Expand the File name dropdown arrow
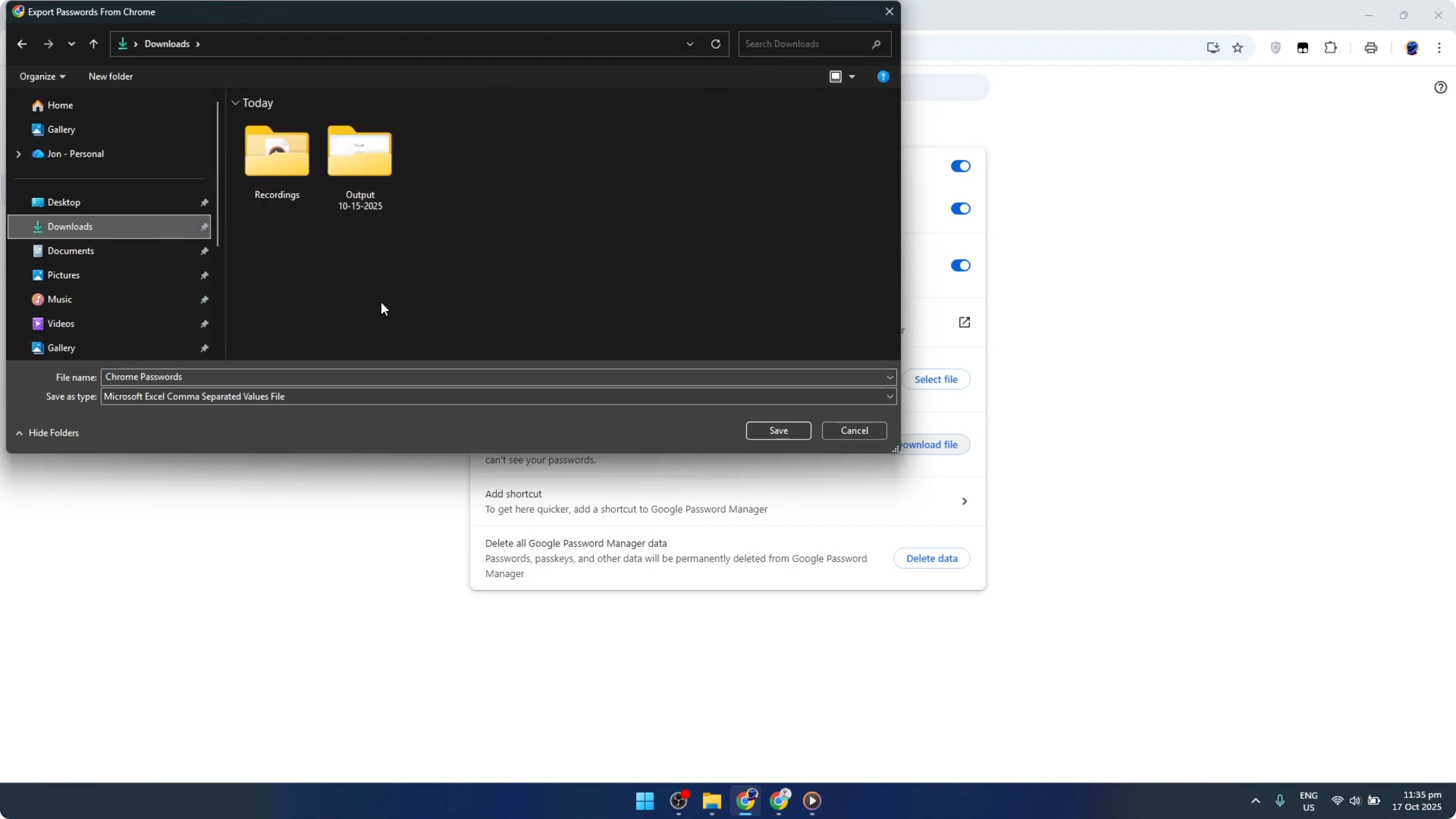Viewport: 1456px width, 819px height. click(x=890, y=377)
